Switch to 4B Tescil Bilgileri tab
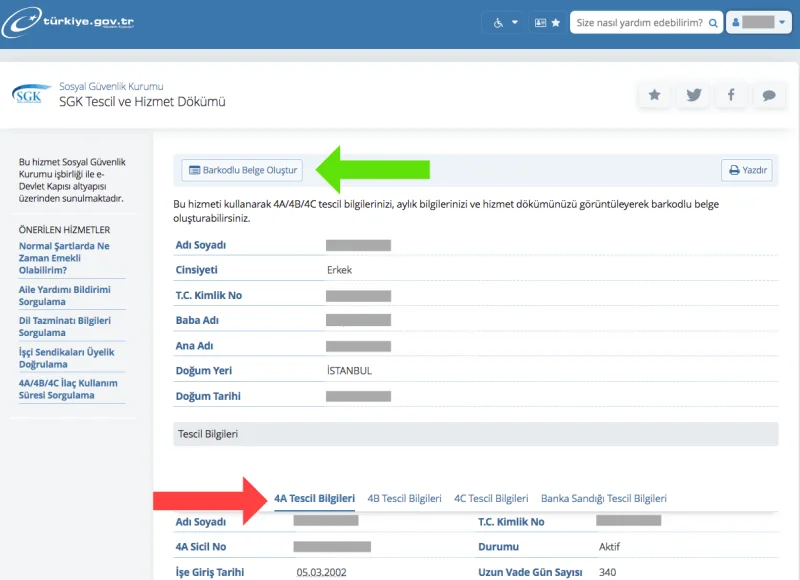Image resolution: width=800 pixels, height=580 pixels. (404, 498)
